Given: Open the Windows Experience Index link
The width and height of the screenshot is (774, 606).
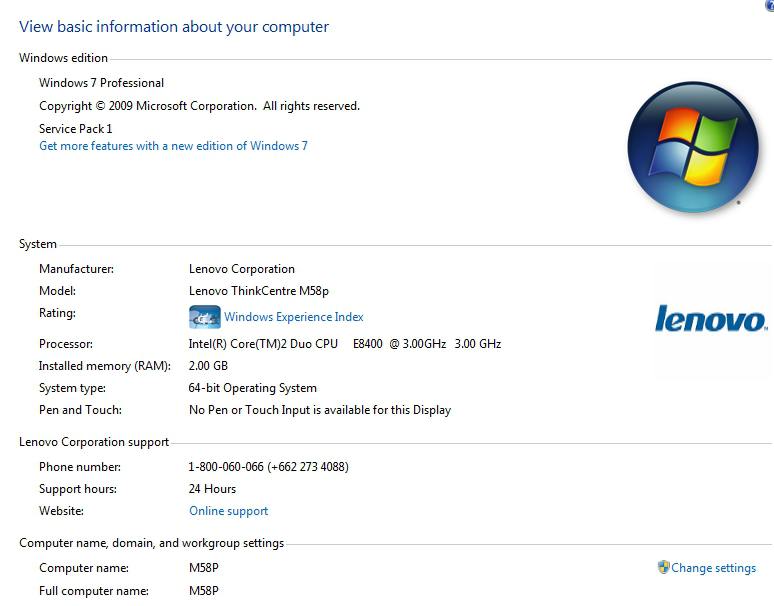Looking at the screenshot, I should tap(294, 317).
